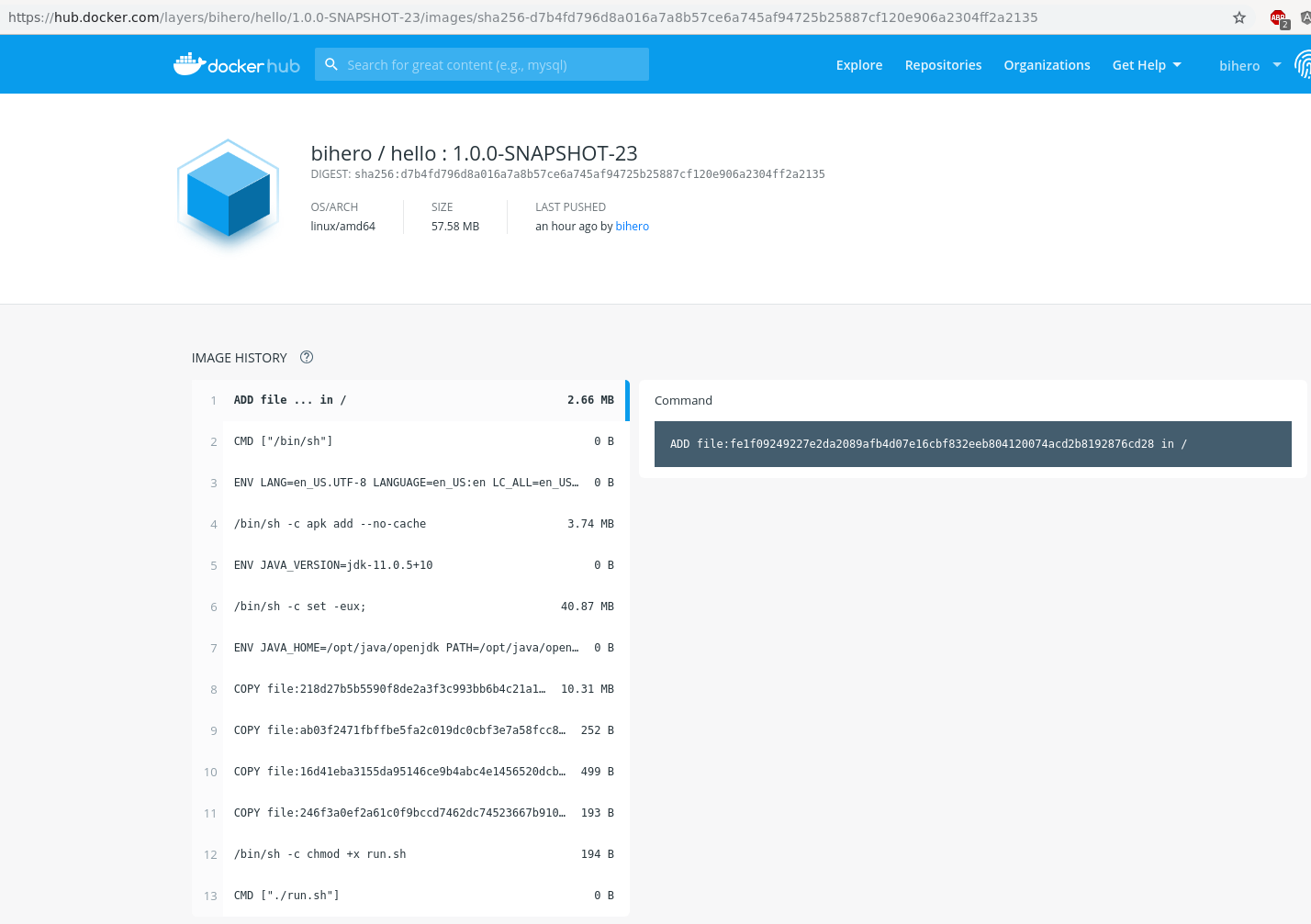Click the linux/amd64 OS/ARCH value
Screen dimensions: 1311x924
click(343, 227)
